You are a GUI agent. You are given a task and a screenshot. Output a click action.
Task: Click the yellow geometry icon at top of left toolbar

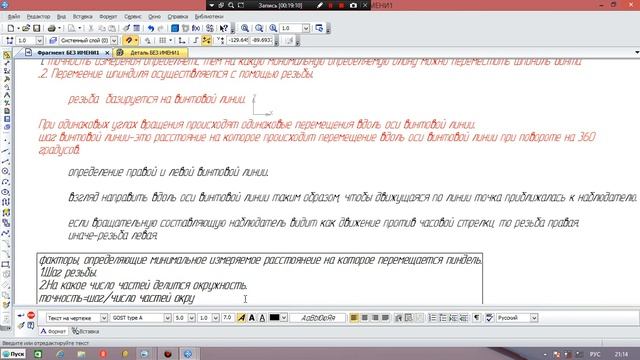click(6, 55)
